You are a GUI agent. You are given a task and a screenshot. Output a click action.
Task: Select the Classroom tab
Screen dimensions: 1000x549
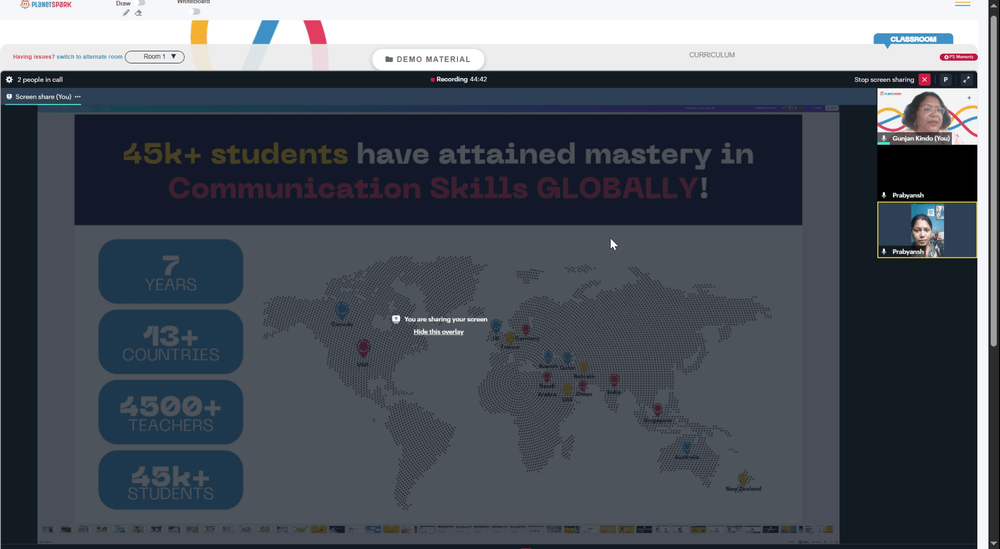[913, 40]
